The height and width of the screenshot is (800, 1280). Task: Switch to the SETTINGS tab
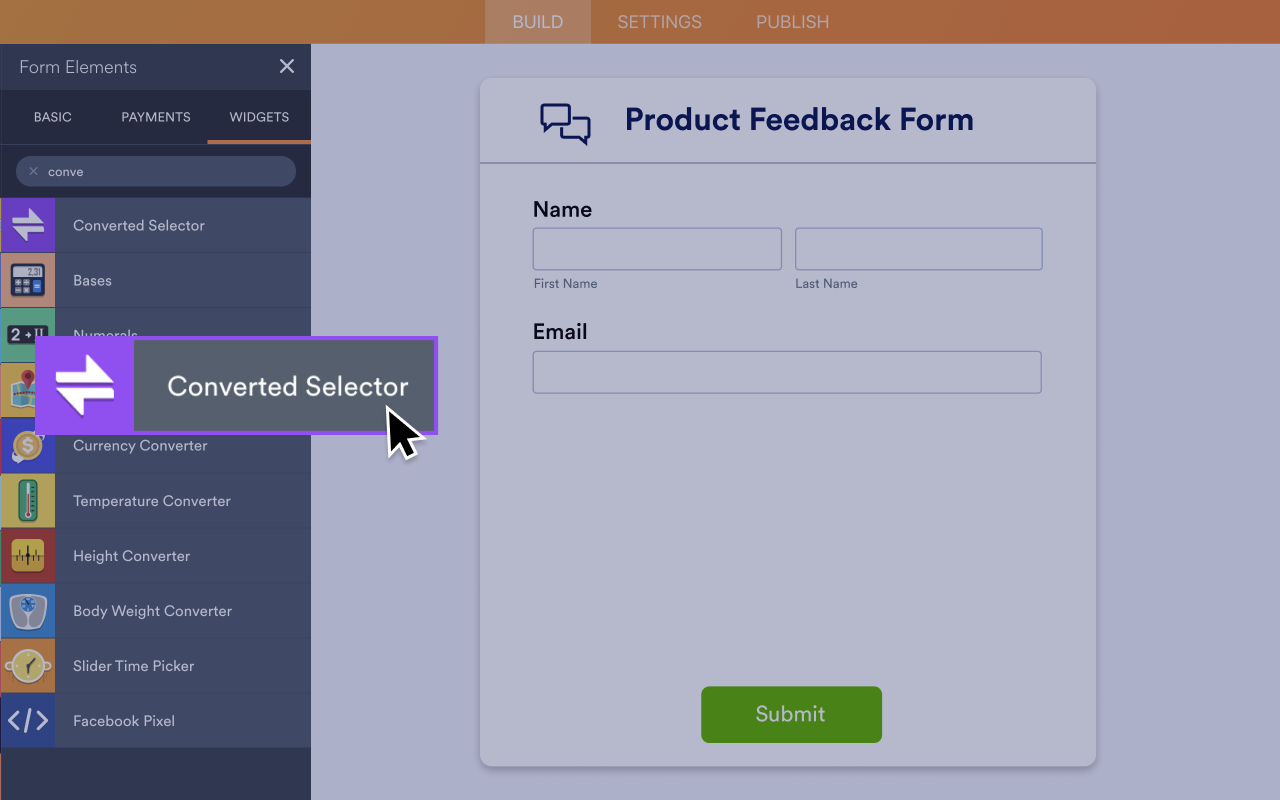[x=659, y=21]
